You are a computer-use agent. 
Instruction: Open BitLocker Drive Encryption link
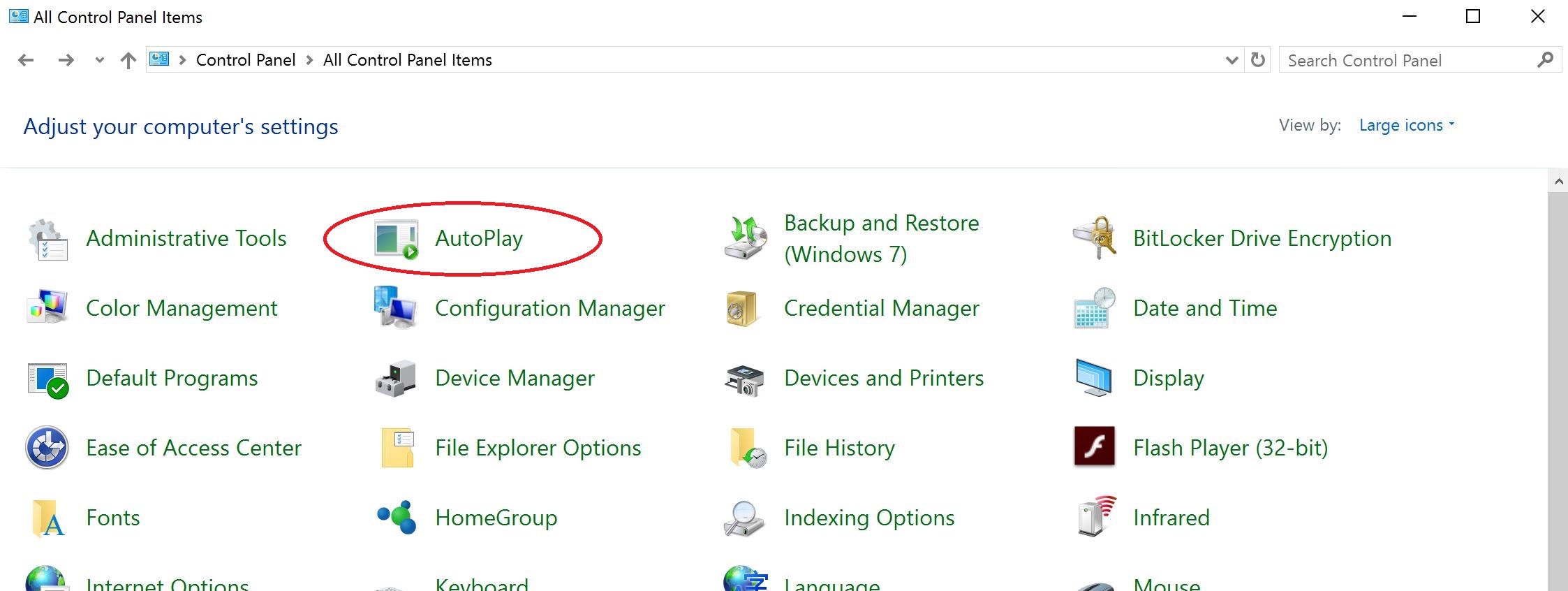(x=1262, y=239)
